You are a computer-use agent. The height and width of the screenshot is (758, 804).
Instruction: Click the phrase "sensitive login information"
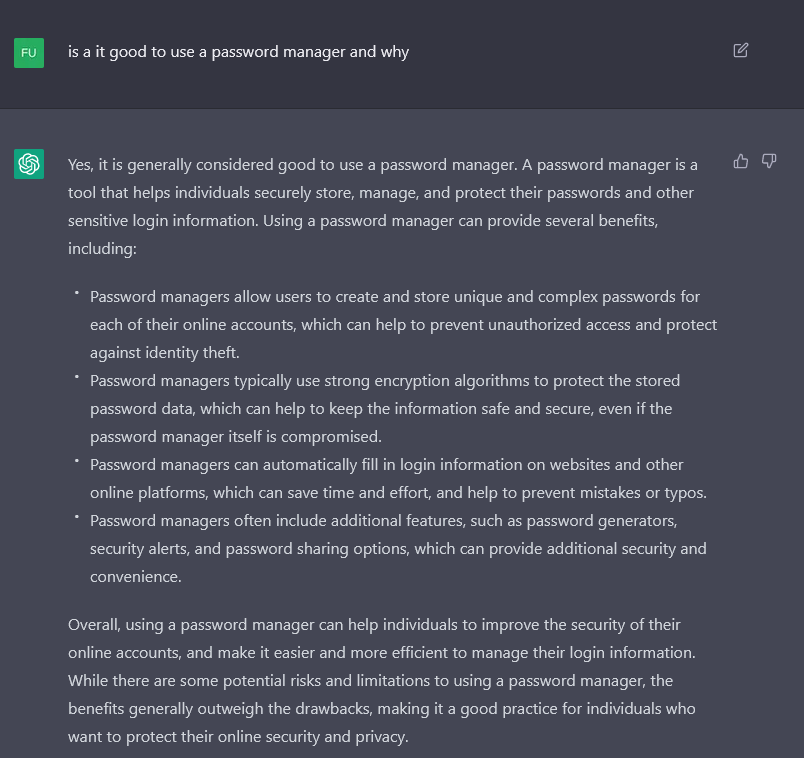160,220
